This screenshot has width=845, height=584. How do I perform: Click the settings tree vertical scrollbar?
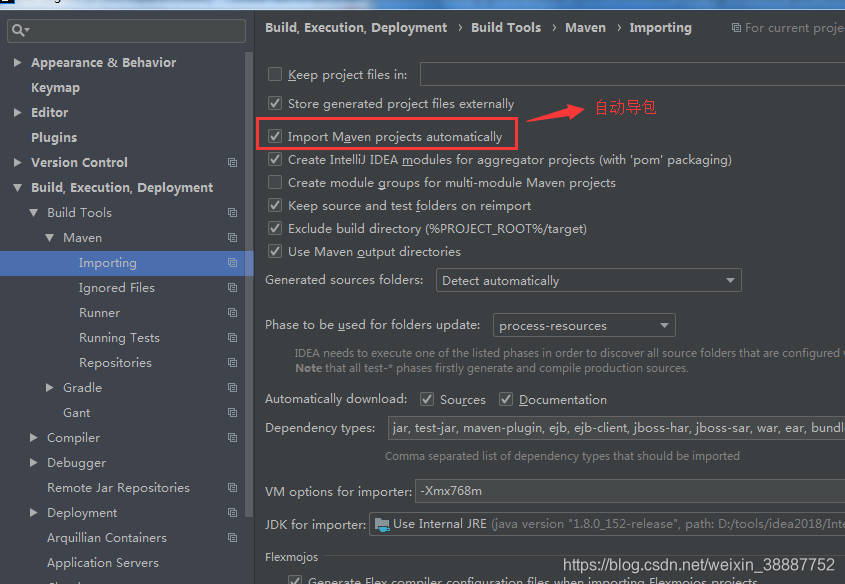click(x=248, y=284)
